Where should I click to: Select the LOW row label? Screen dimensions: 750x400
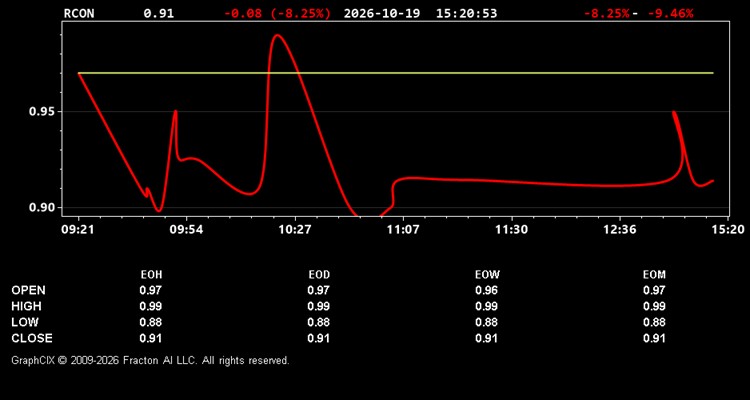coord(25,322)
